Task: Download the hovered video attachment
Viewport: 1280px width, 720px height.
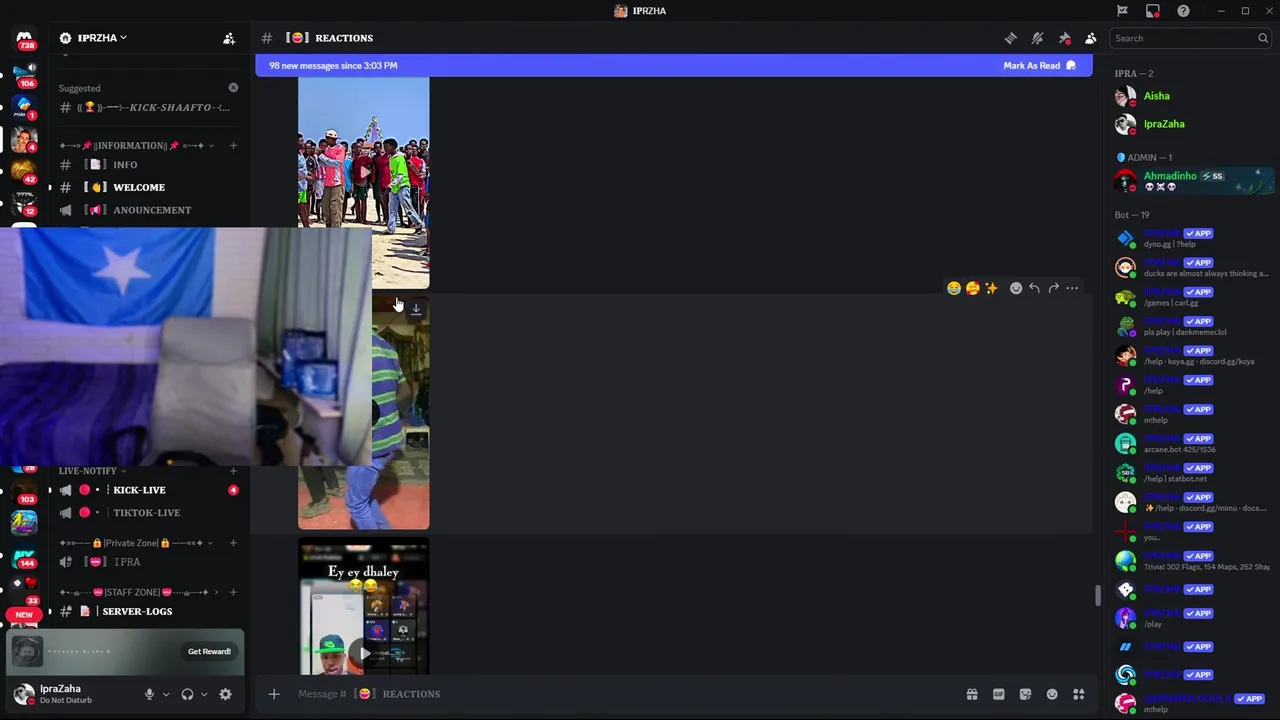Action: point(416,309)
